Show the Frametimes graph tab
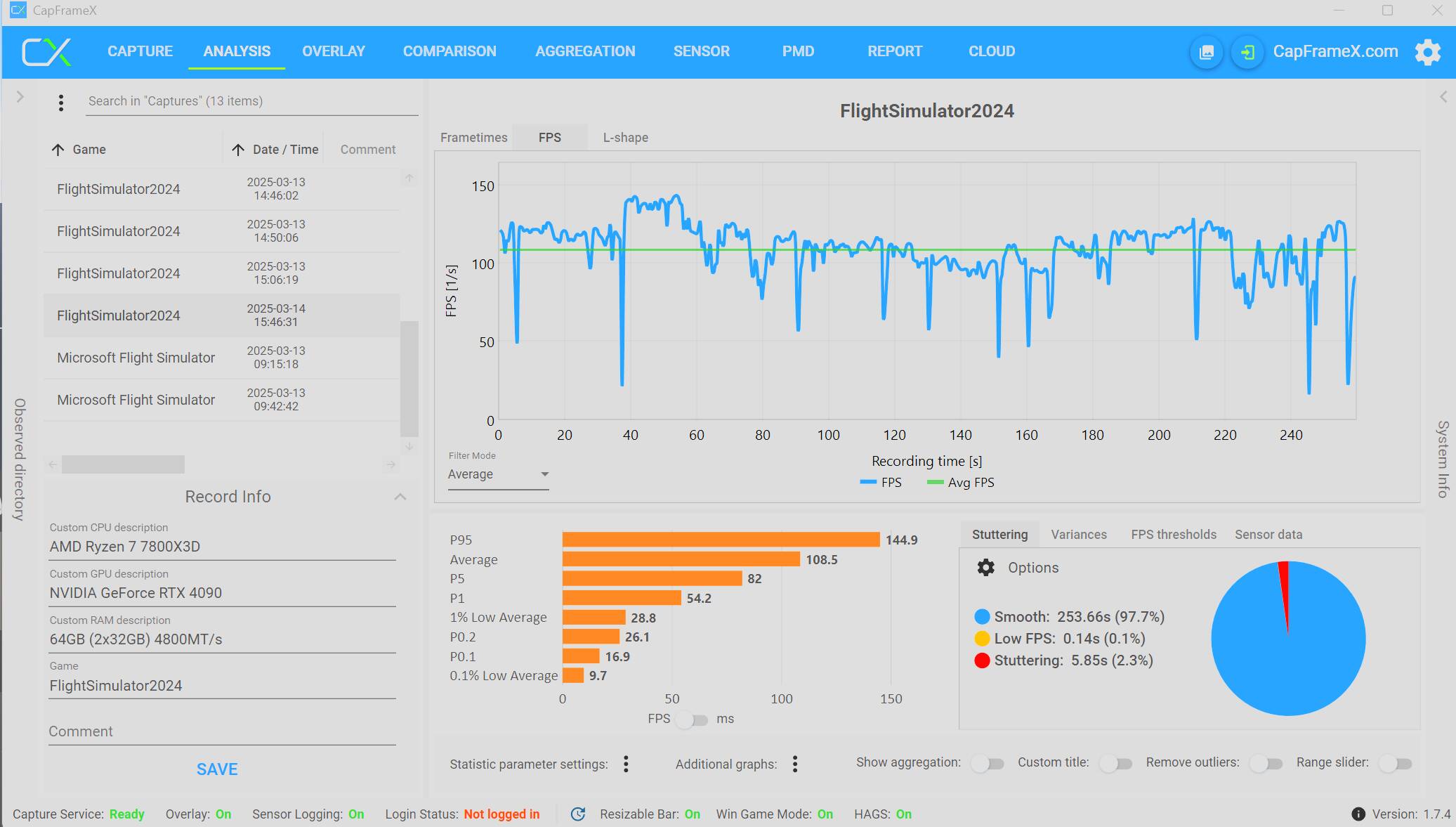The image size is (1456, 827). 474,138
